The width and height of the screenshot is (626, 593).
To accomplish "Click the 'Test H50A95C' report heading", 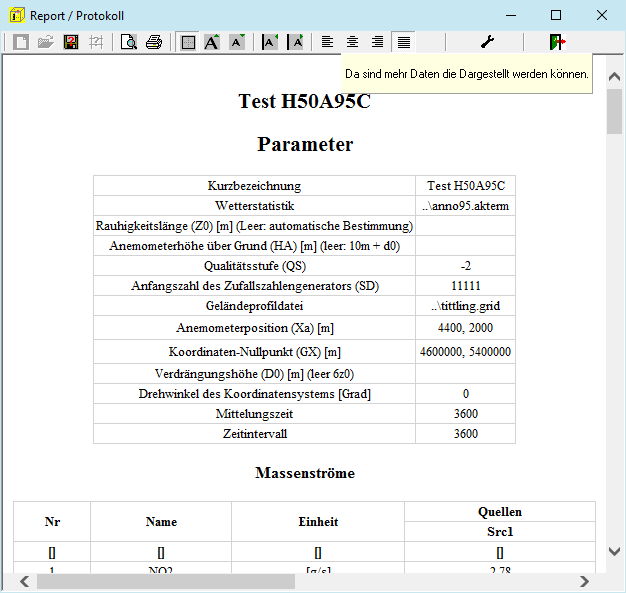I will (x=305, y=101).
